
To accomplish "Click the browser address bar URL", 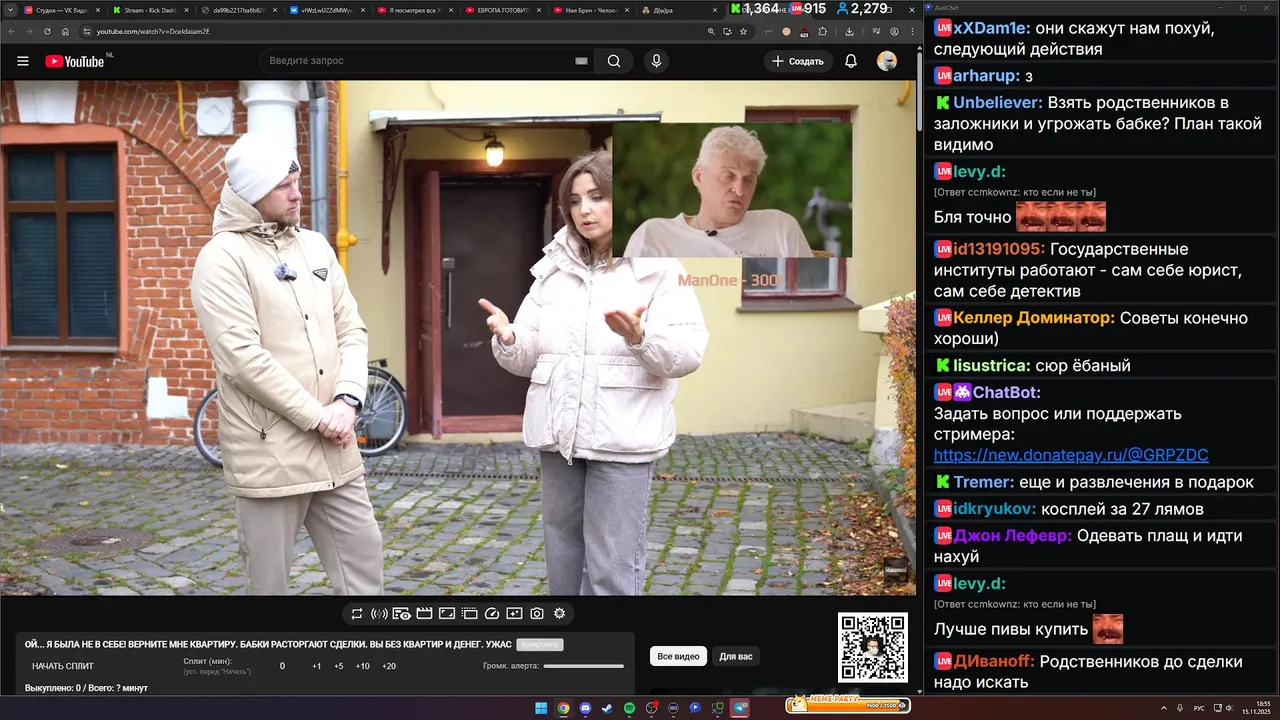I will pyautogui.click(x=153, y=31).
